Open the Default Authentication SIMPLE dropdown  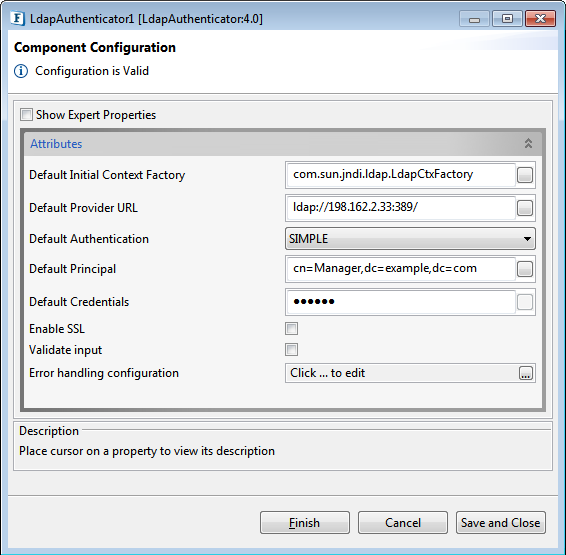410,239
